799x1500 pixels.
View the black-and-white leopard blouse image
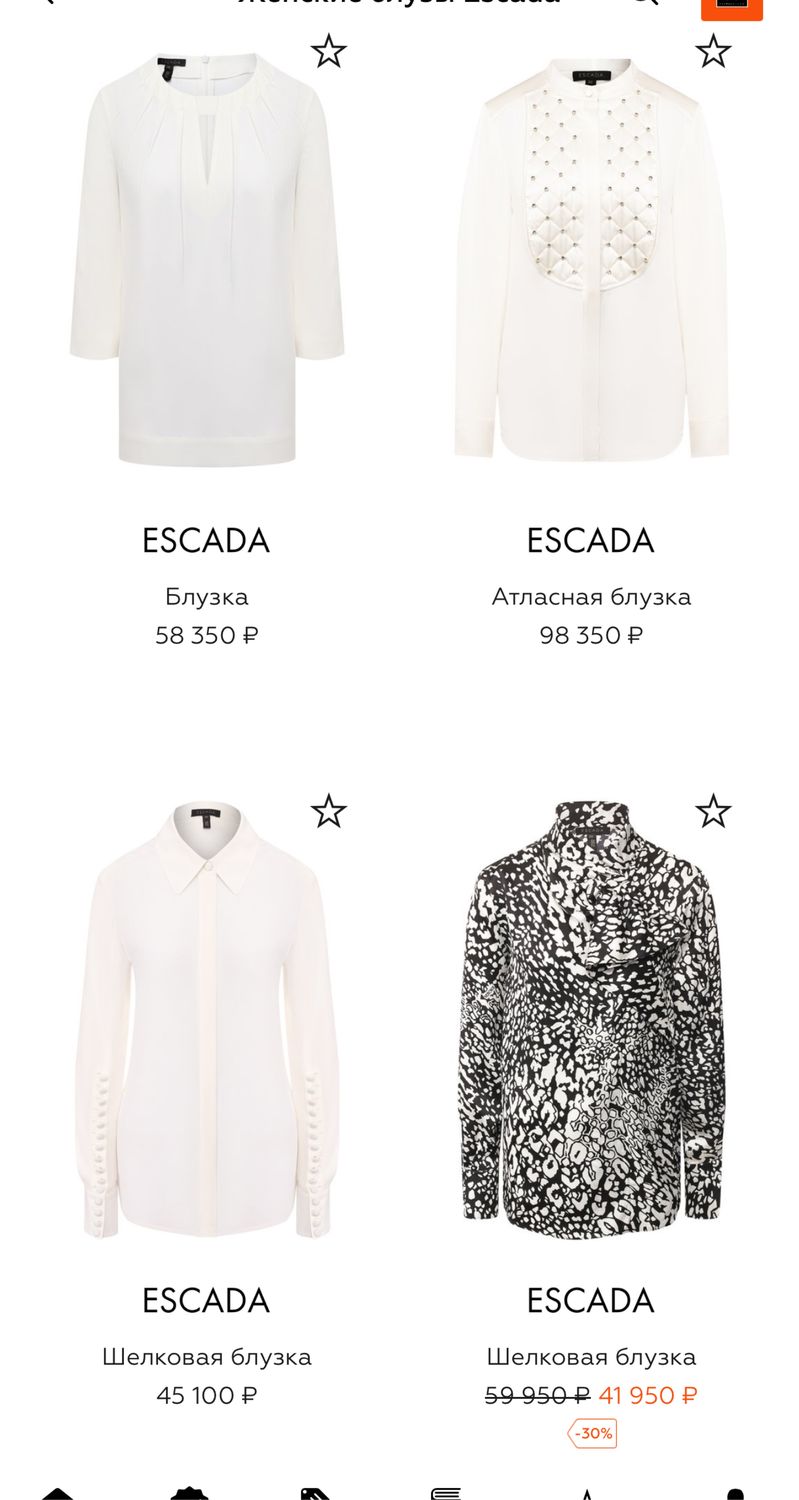click(x=591, y=1015)
